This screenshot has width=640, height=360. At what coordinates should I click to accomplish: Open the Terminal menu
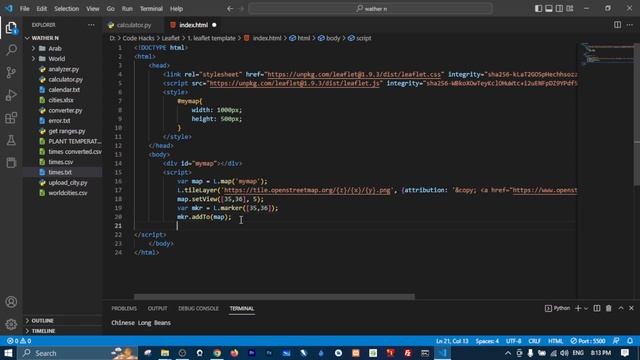151,9
